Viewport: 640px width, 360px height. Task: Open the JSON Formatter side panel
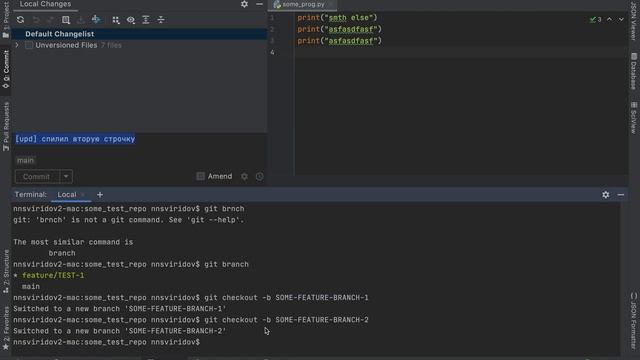[x=634, y=320]
